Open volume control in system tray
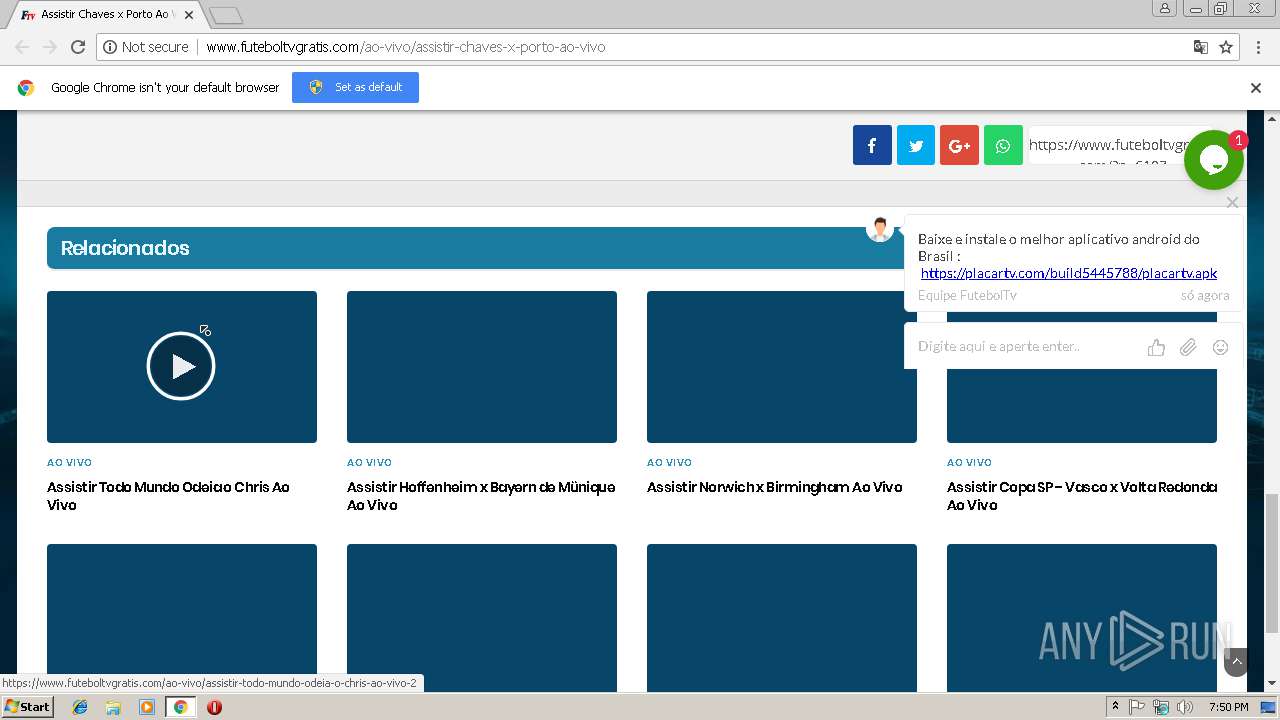The image size is (1280, 720). pos(1185,707)
